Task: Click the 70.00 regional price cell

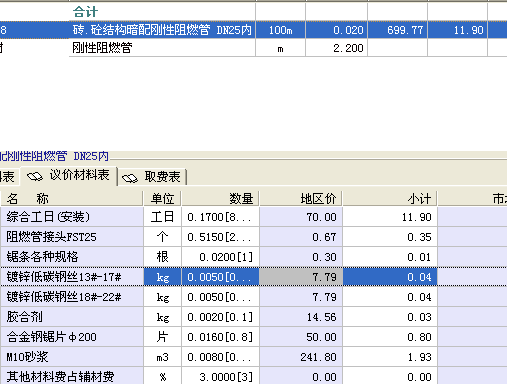Action: [301, 217]
